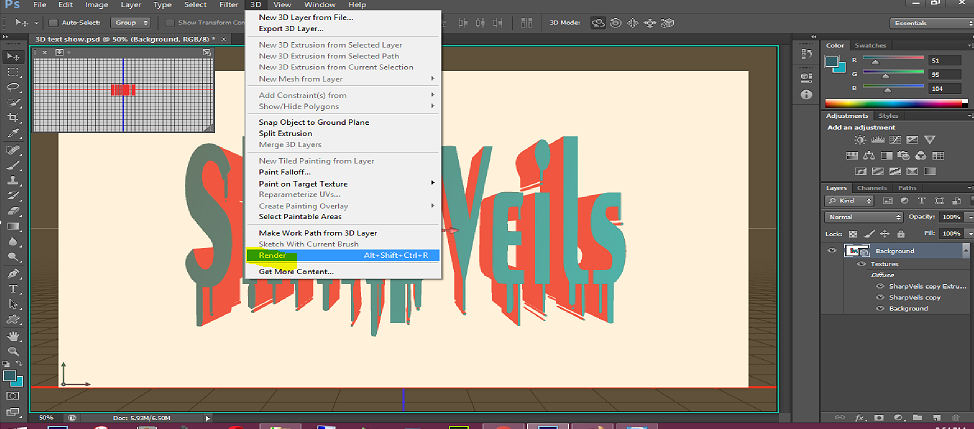
Task: Add a Channel Mixer adjustment
Action: (921, 155)
